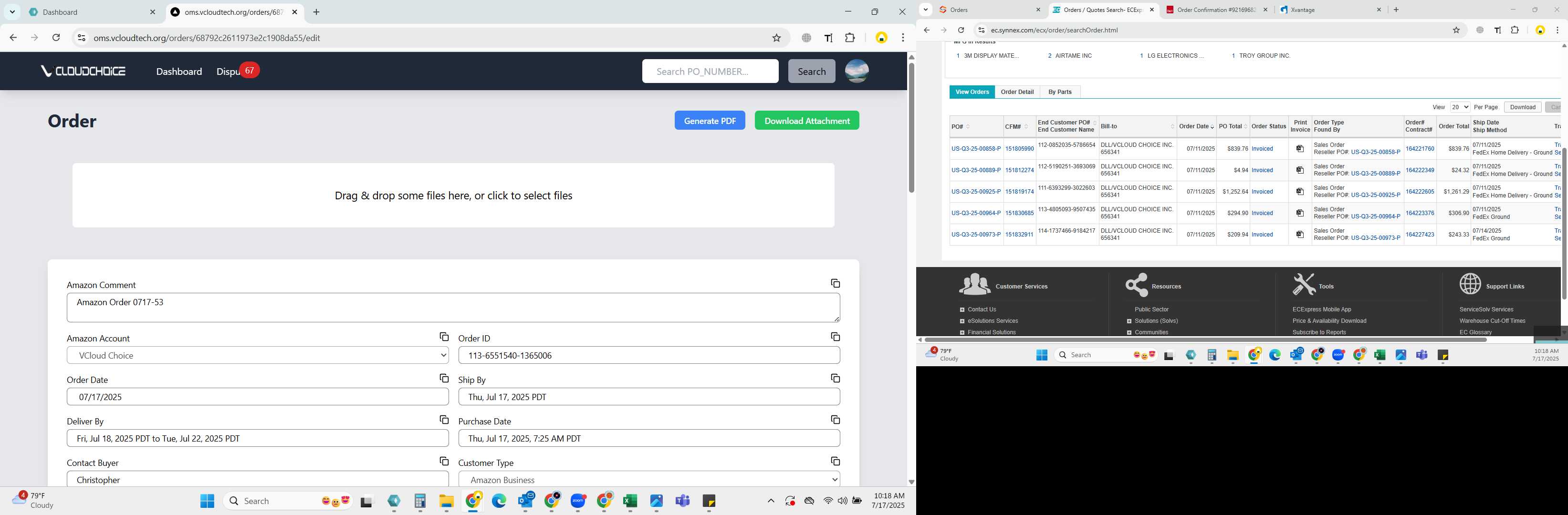Copy the Order ID field value
The image size is (1568, 515).
pos(835,337)
